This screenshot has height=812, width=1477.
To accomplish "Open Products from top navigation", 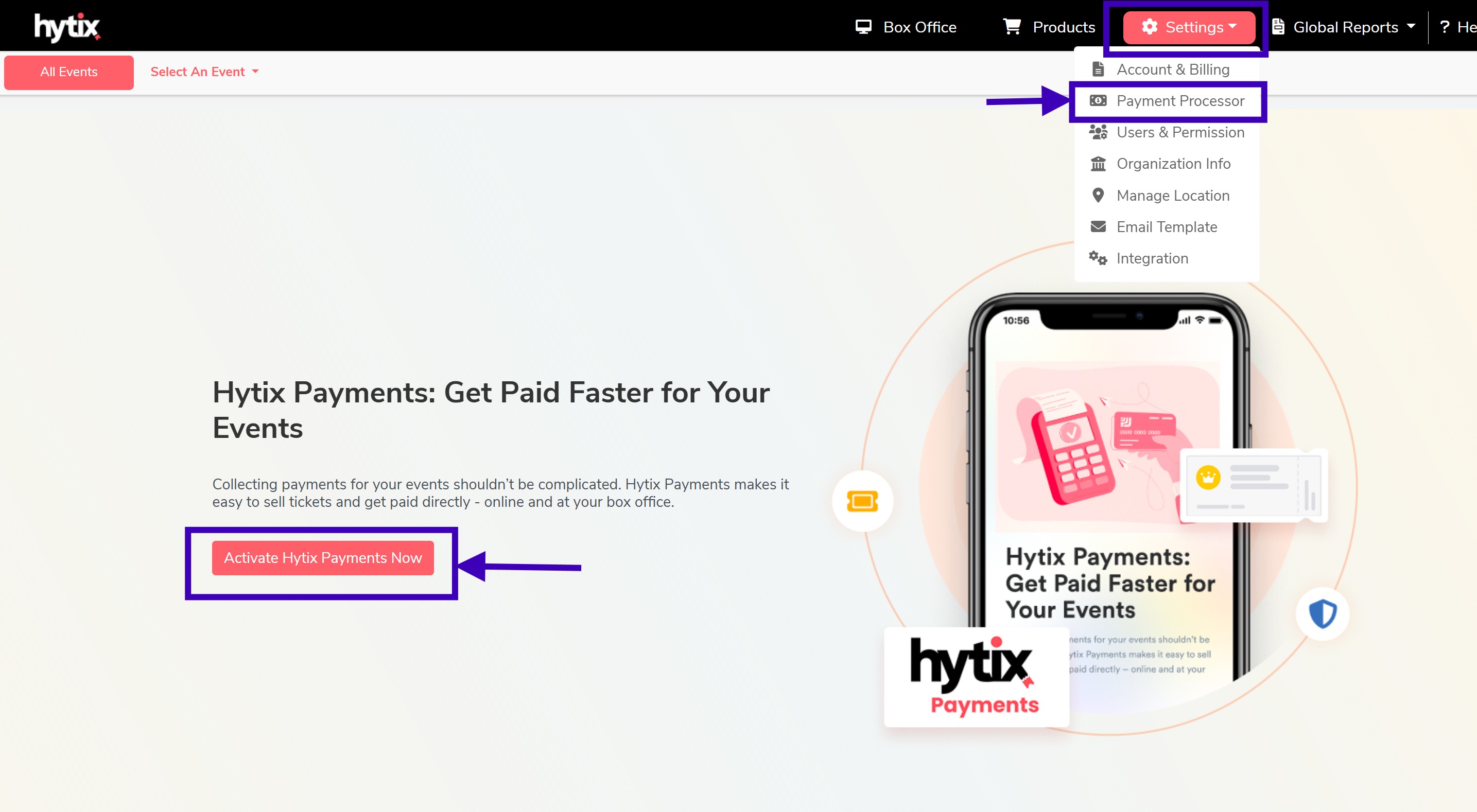I will click(x=1048, y=27).
